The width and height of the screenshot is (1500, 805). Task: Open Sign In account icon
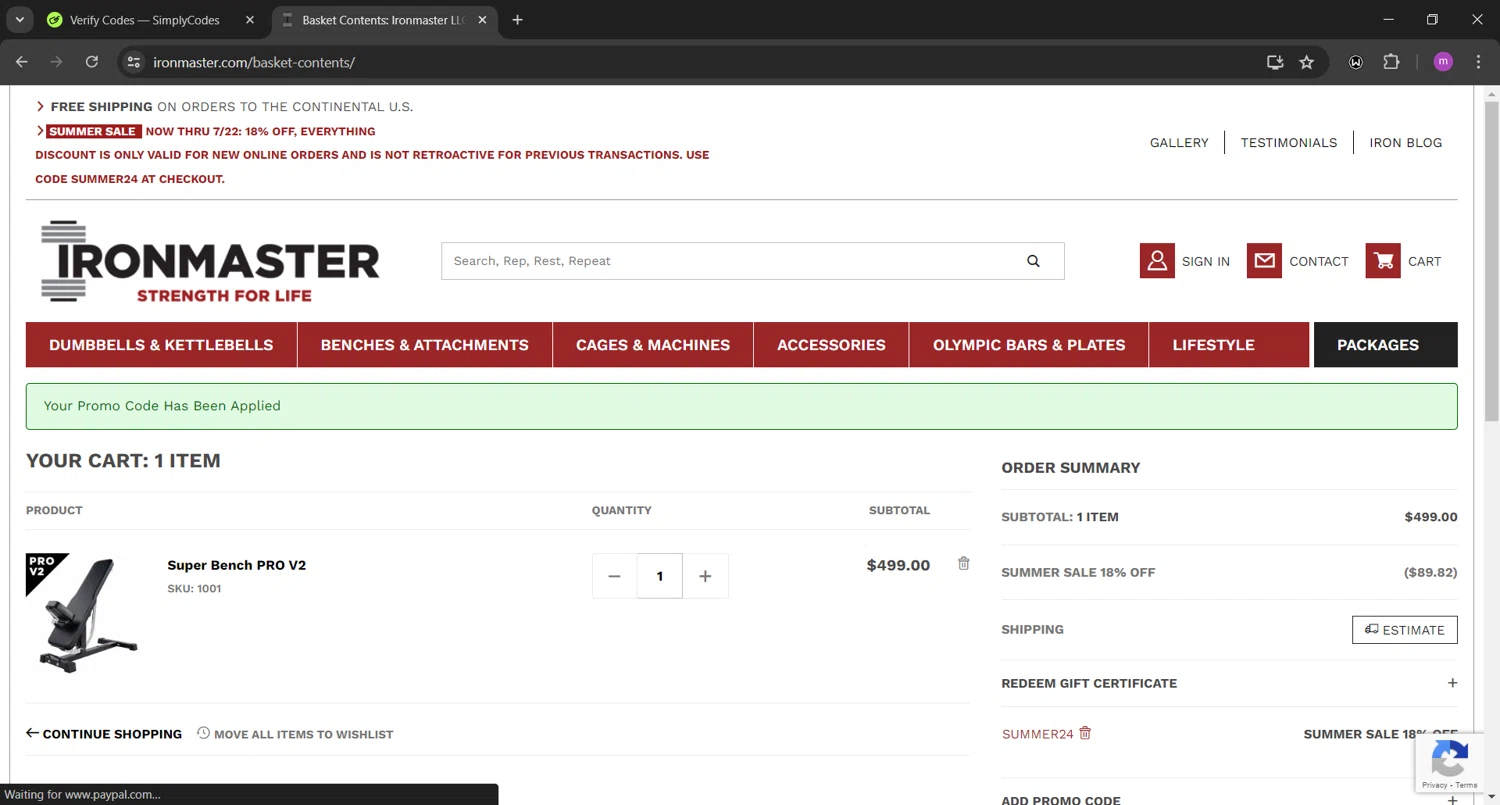[x=1157, y=261]
